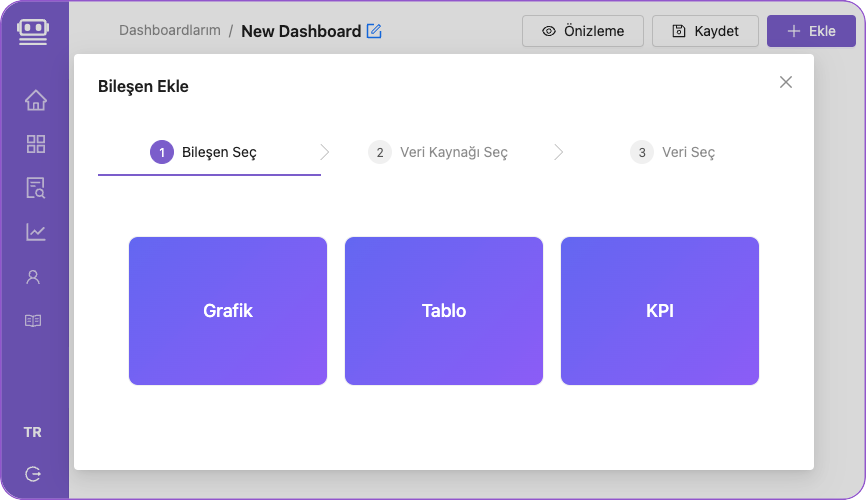The height and width of the screenshot is (500, 866).
Task: Open the user profile icon
Action: [33, 277]
